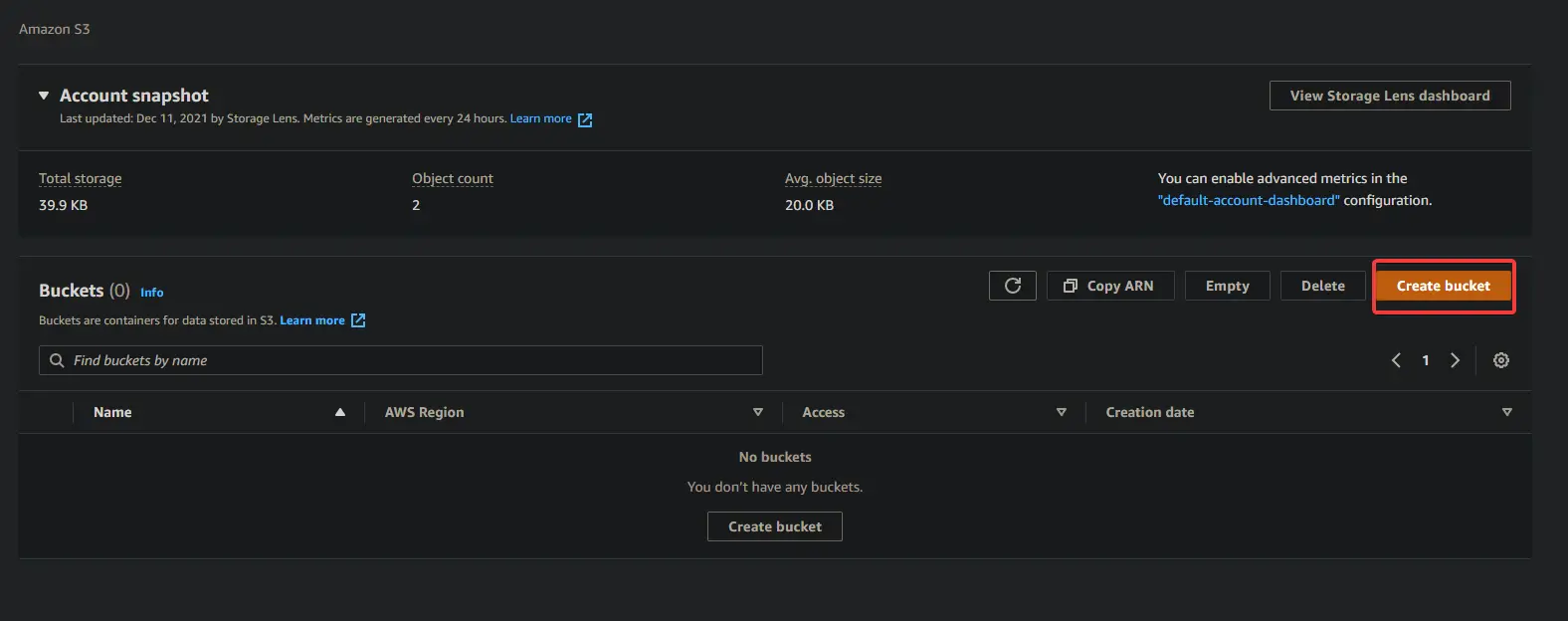Open the Buckets Info link
Screen dimensions: 1568x621
click(152, 293)
